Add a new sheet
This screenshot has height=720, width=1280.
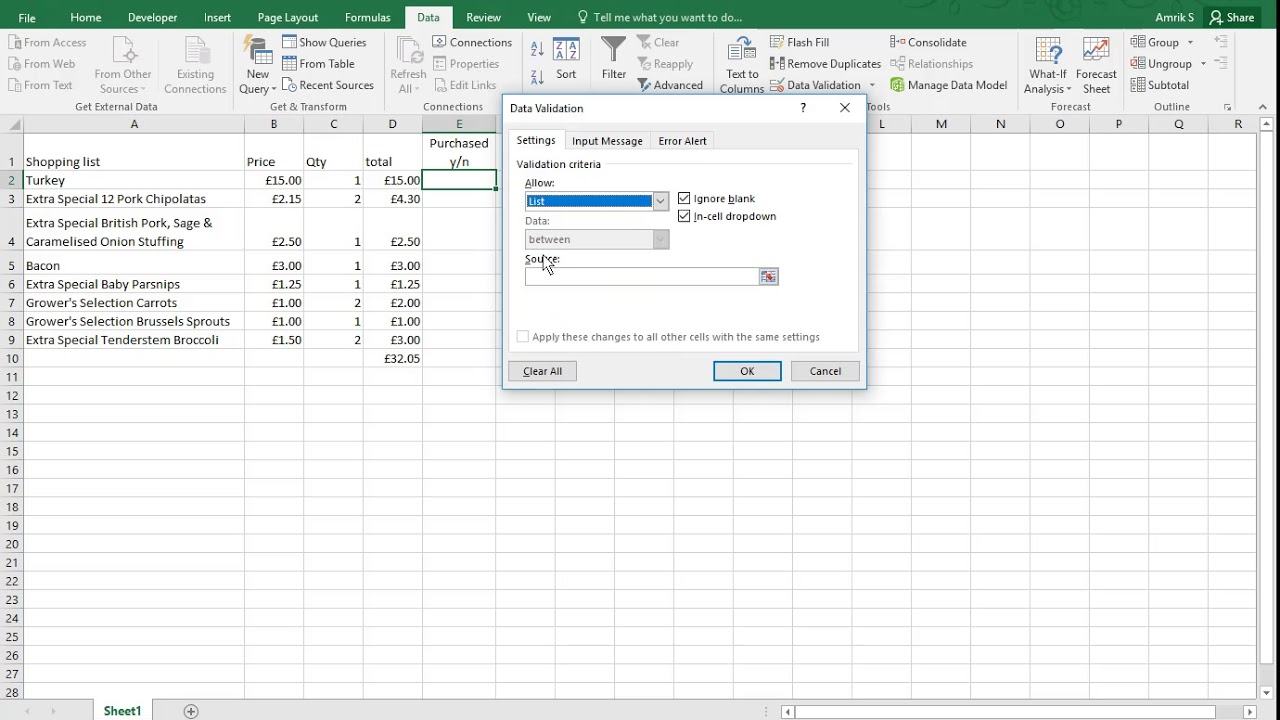(x=191, y=711)
